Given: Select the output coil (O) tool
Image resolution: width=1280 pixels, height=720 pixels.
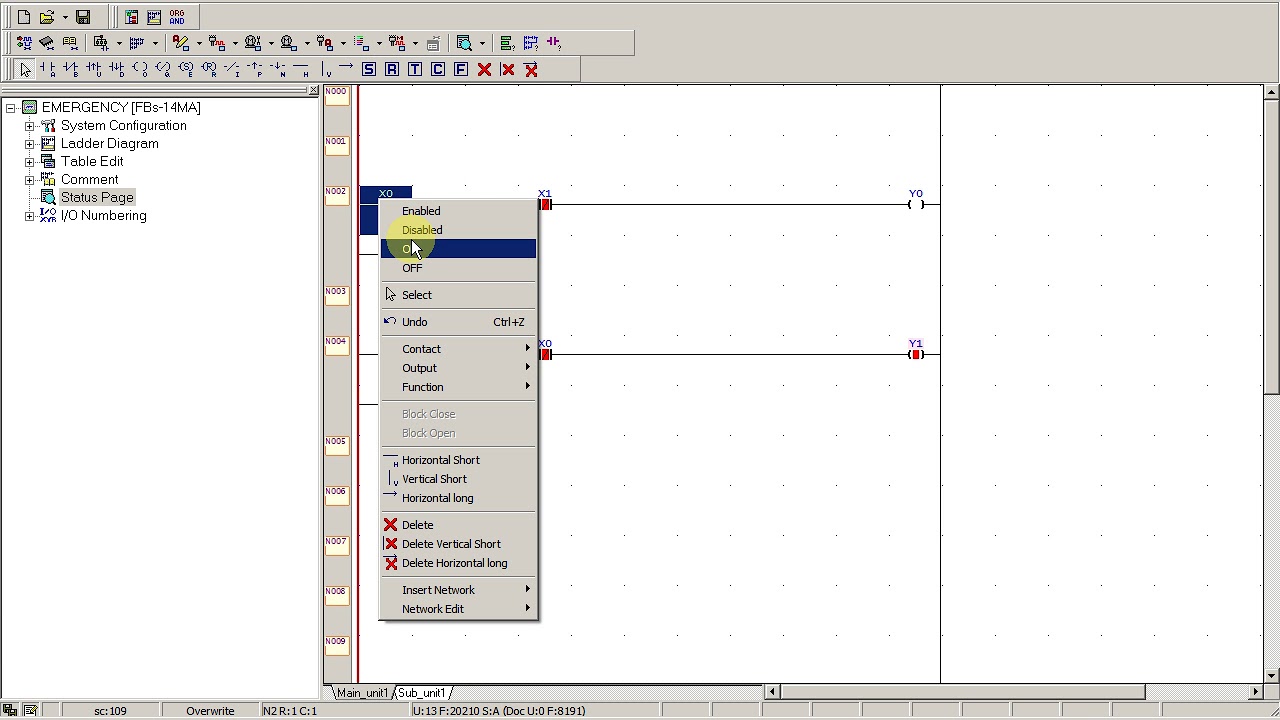Looking at the screenshot, I should (140, 69).
